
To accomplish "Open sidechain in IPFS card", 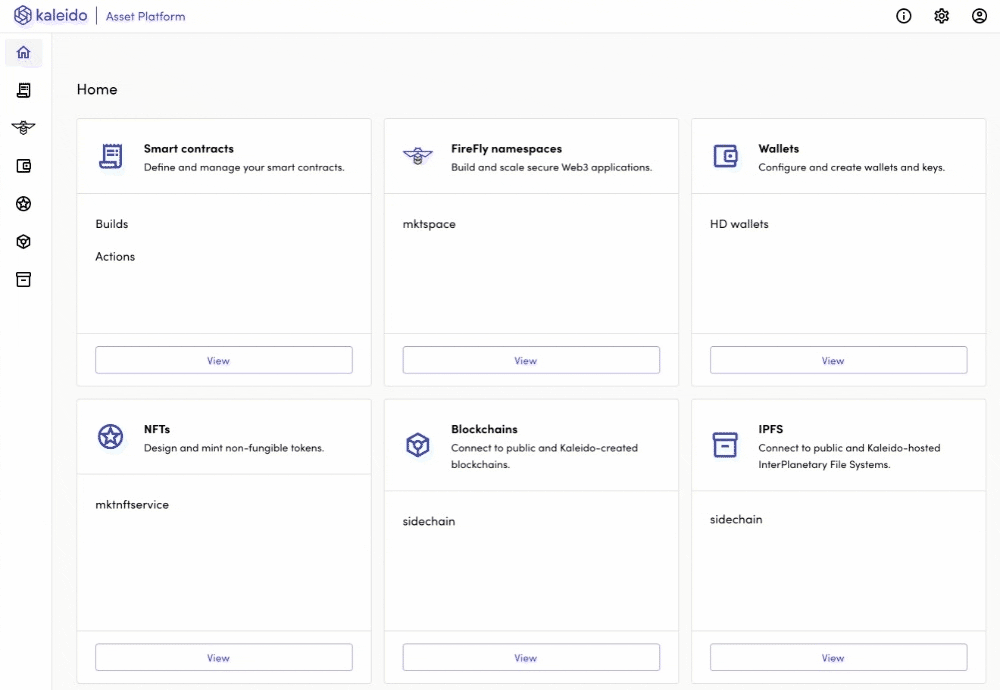I will click(x=736, y=519).
